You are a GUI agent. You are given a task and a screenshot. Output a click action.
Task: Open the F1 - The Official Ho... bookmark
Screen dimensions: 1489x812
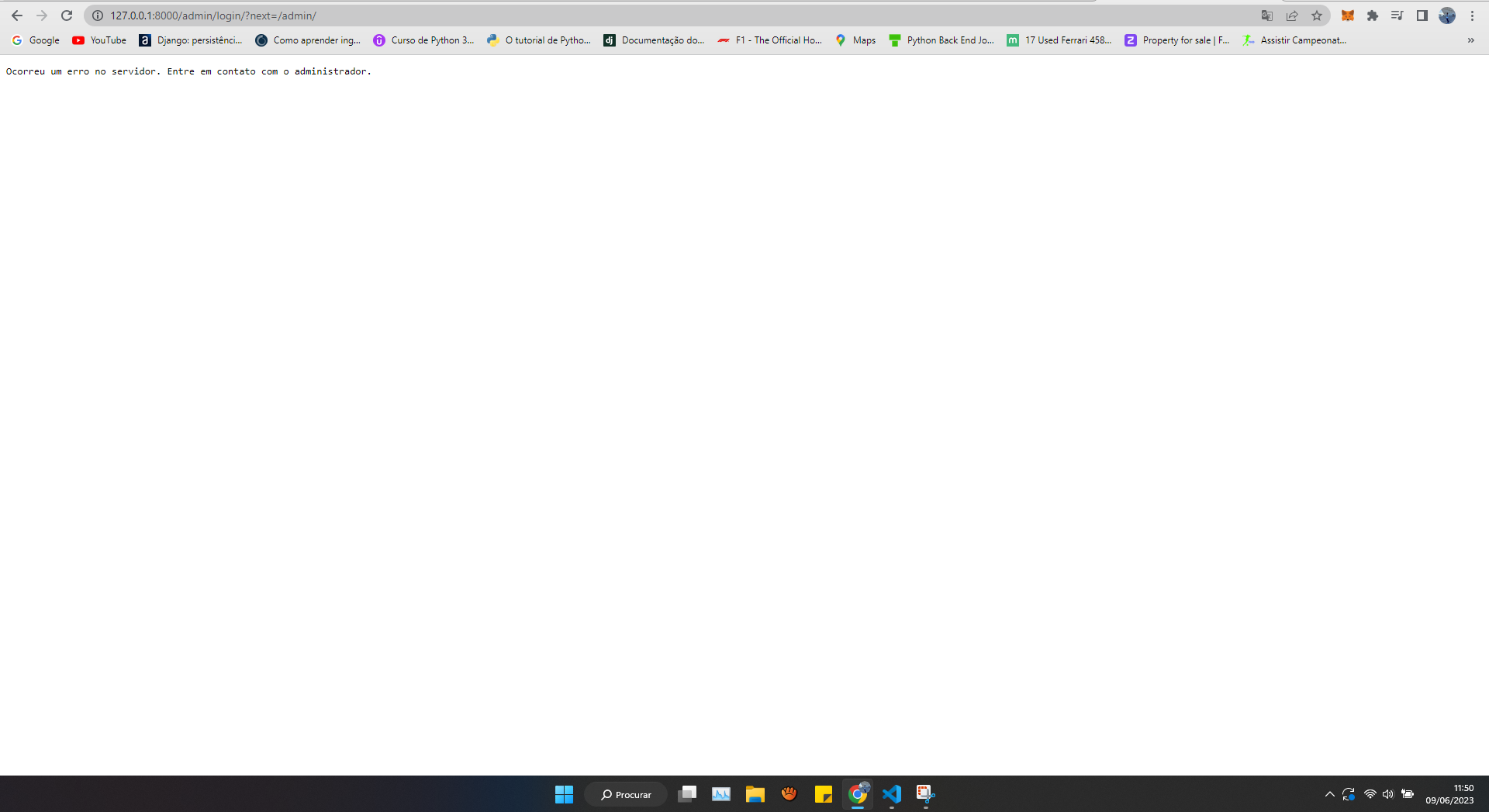click(x=769, y=40)
